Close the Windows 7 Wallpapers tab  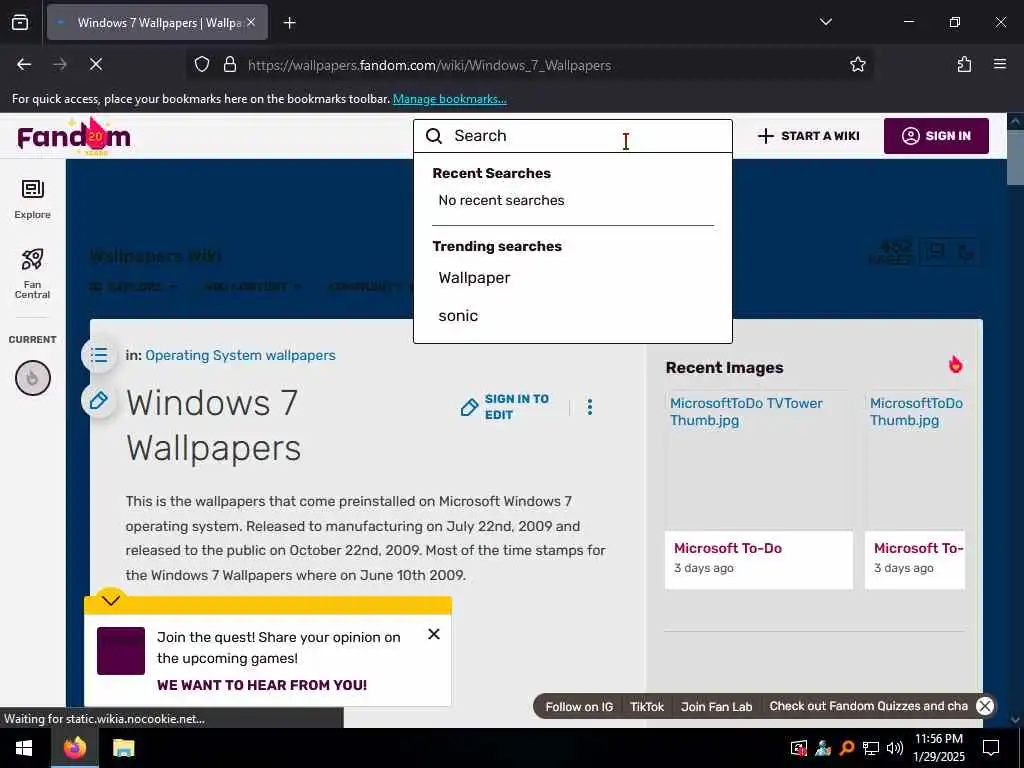(251, 22)
